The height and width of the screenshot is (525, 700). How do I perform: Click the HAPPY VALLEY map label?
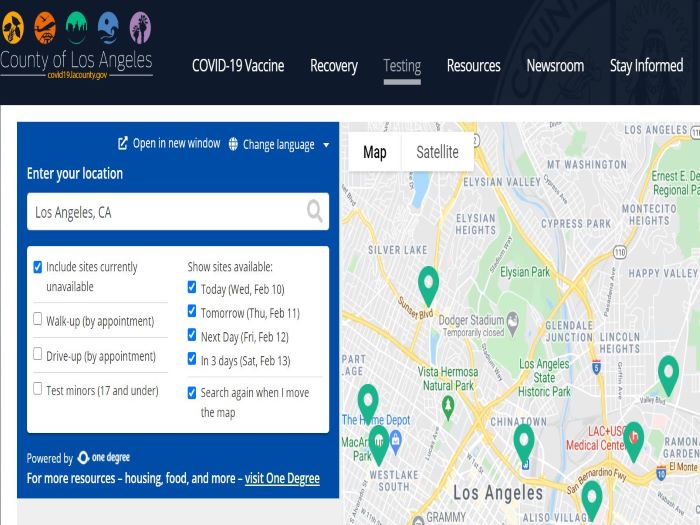pyautogui.click(x=663, y=273)
